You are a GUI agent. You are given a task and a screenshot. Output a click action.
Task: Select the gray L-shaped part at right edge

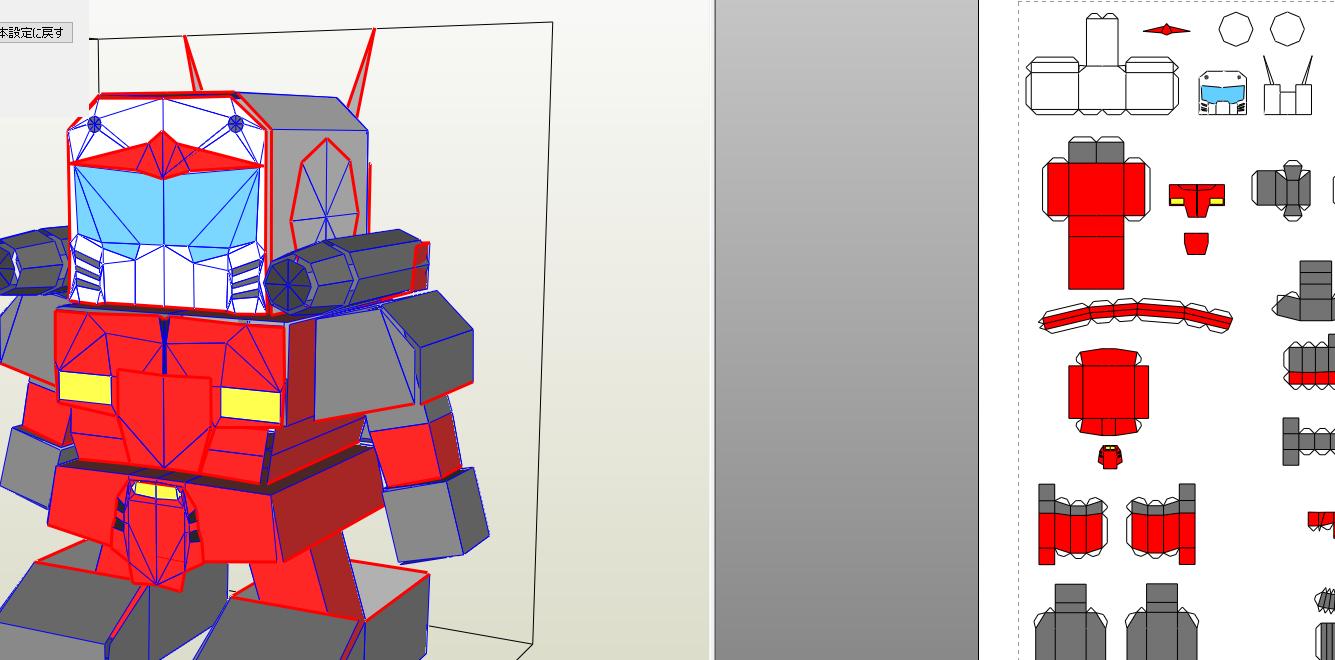(x=1306, y=291)
